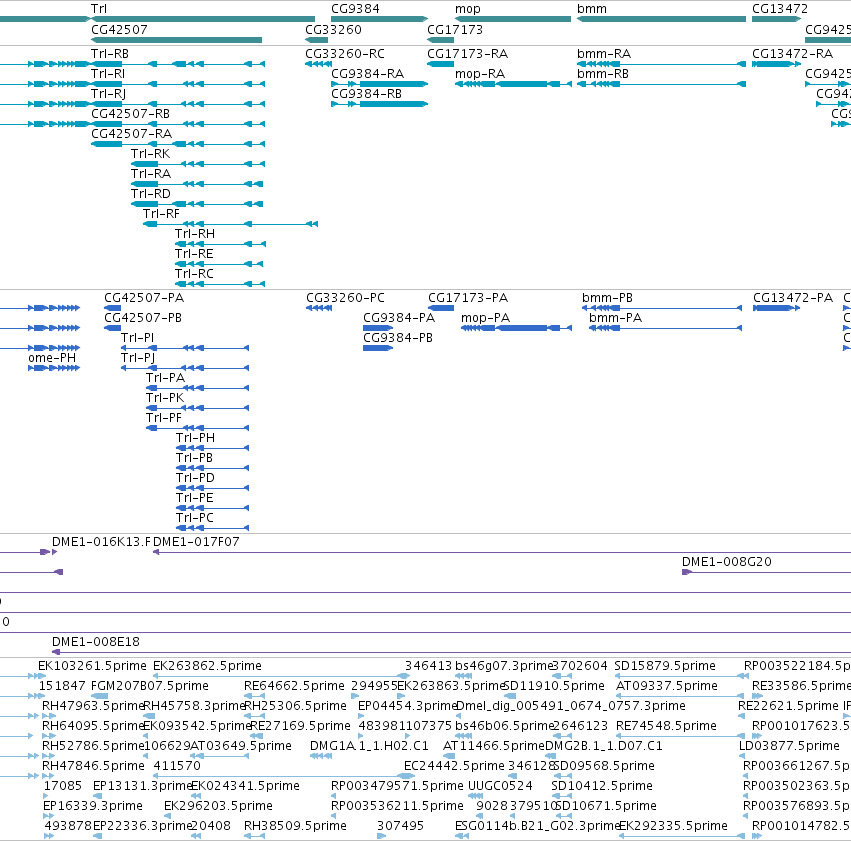Image resolution: width=851 pixels, height=841 pixels.
Task: Click the CG9384-RA transcript label
Action: [x=367, y=74]
